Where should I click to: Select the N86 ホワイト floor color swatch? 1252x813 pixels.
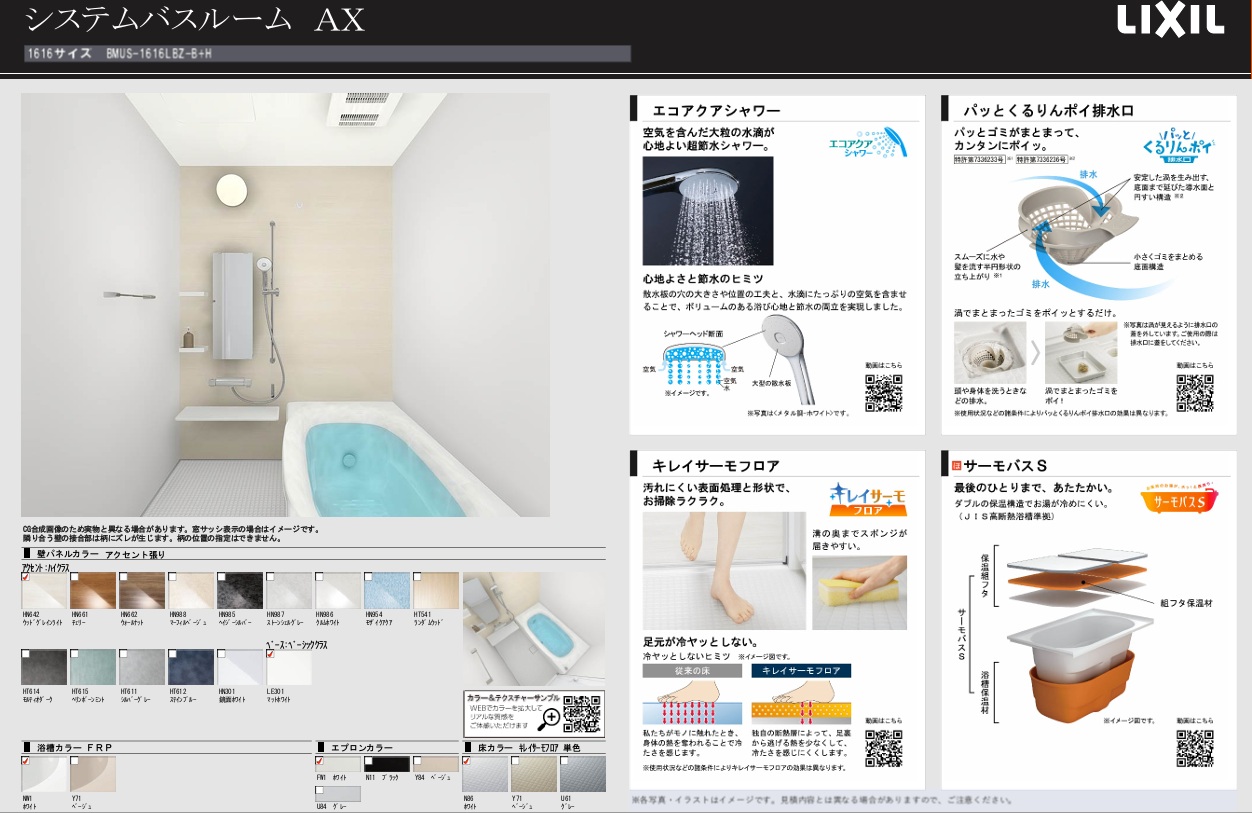pyautogui.click(x=484, y=773)
